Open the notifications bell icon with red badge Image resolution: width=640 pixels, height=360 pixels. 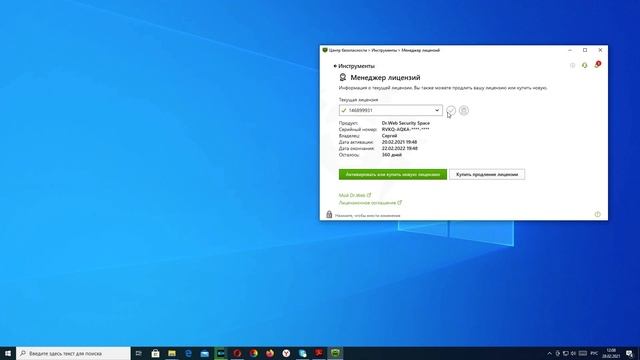(598, 65)
